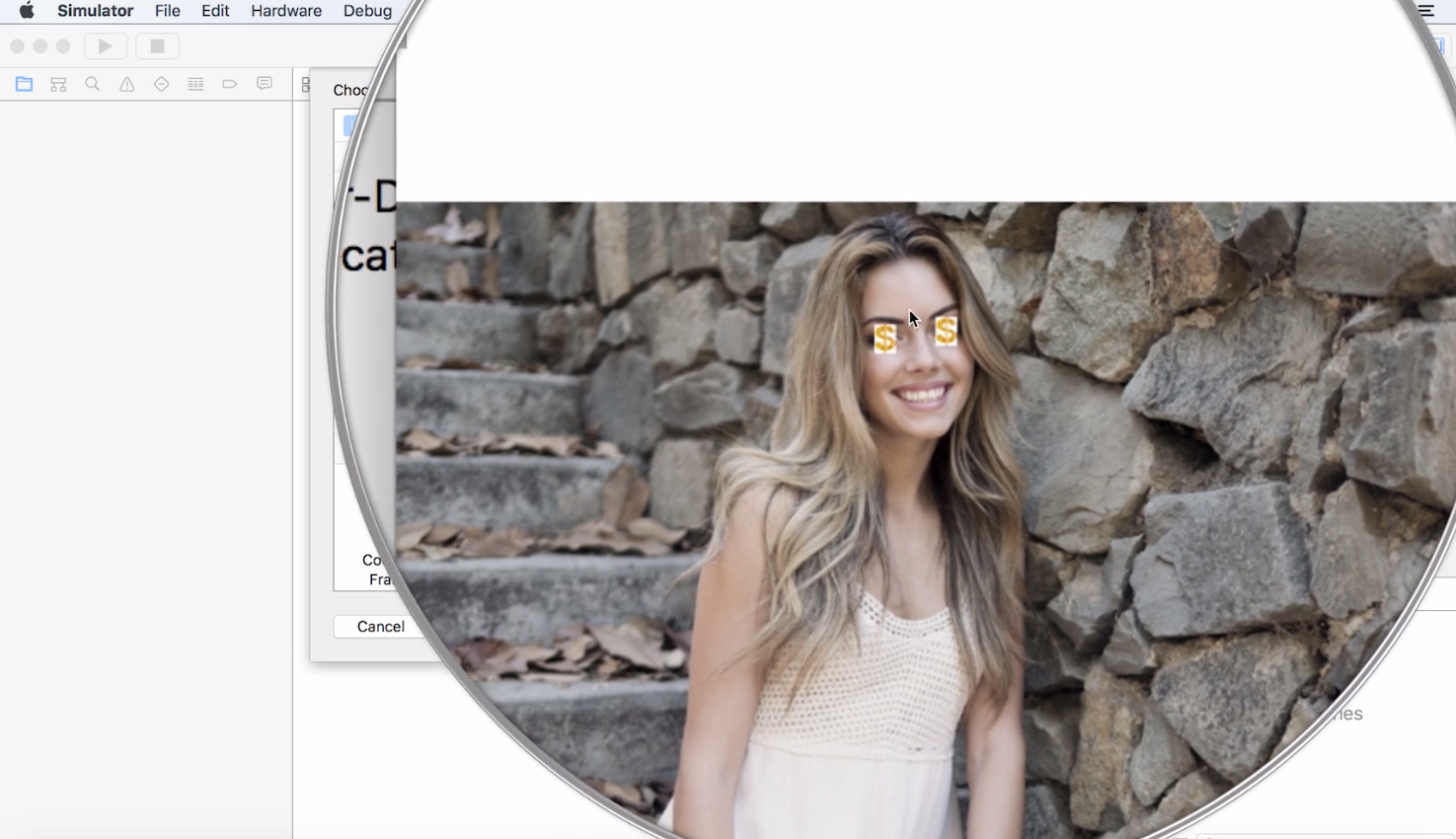Open the Apple menu
Viewport: 1456px width, 839px height.
coord(27,11)
